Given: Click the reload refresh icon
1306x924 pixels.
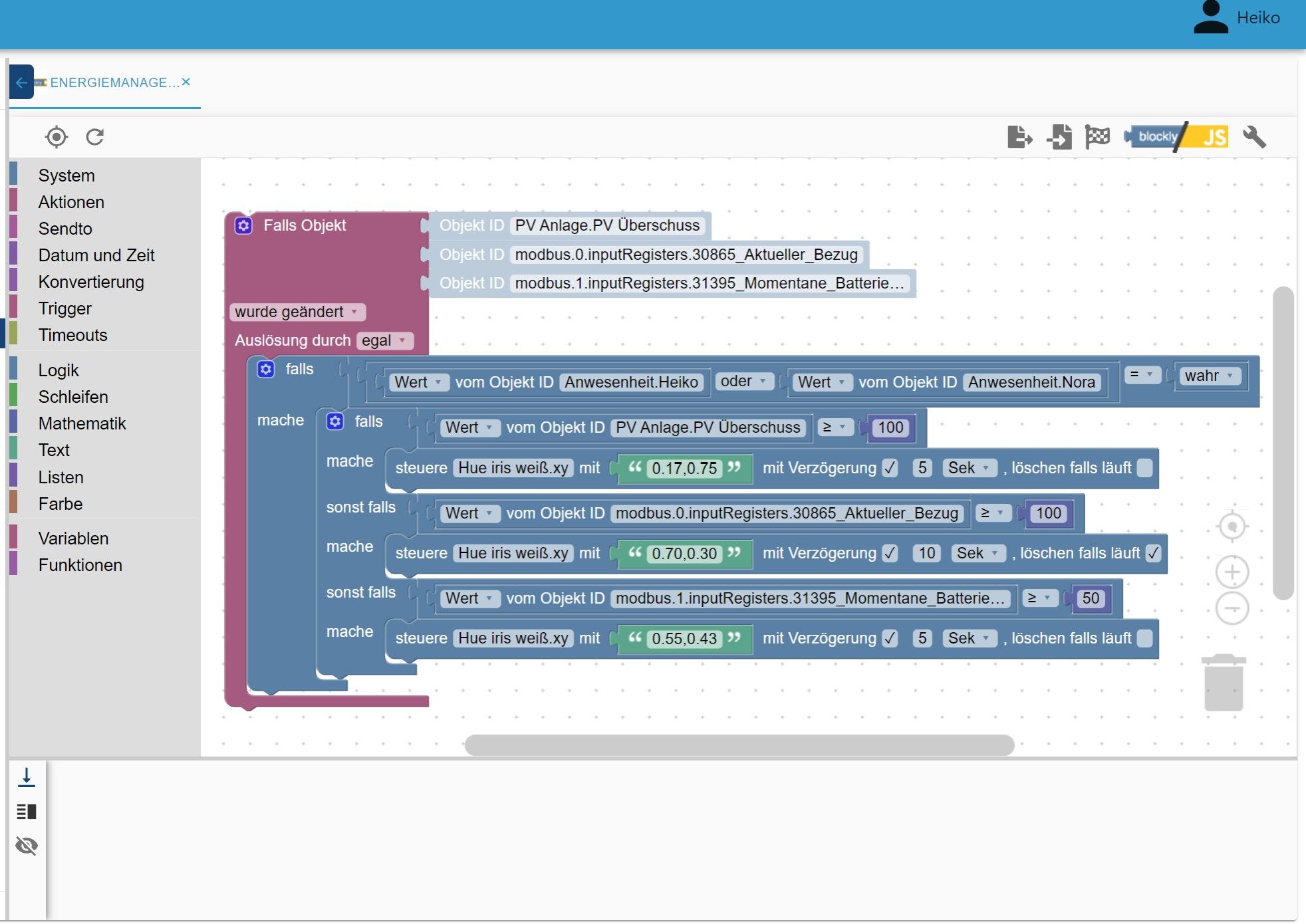Looking at the screenshot, I should [x=95, y=137].
